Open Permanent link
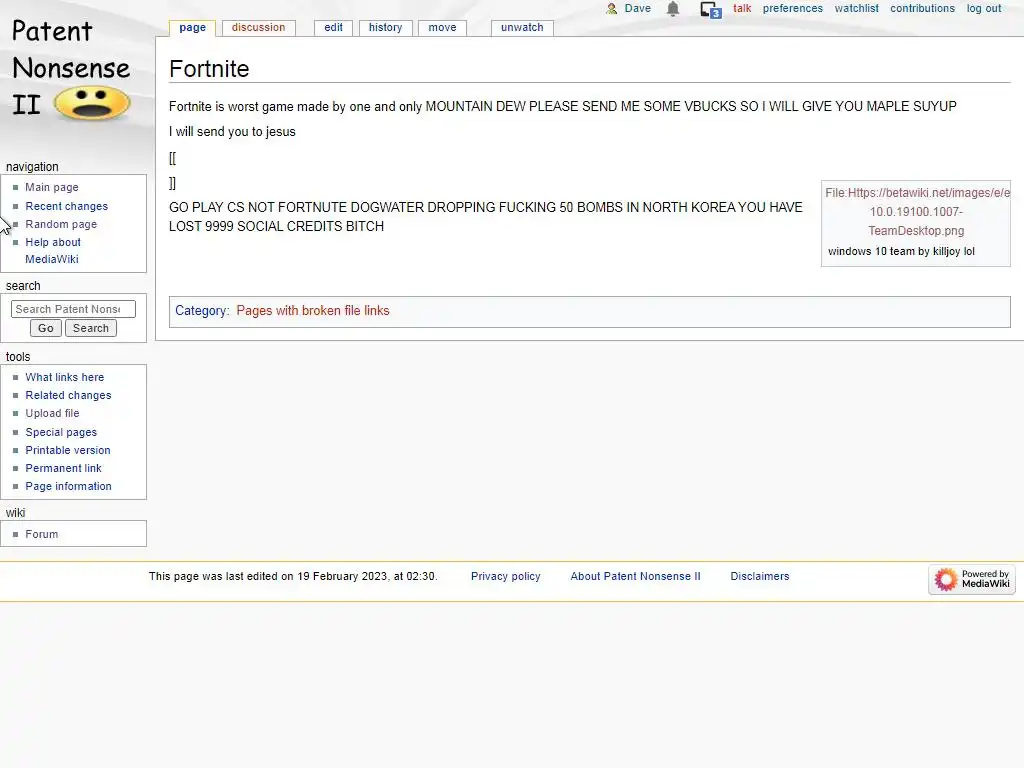Image resolution: width=1024 pixels, height=768 pixels. pos(63,468)
